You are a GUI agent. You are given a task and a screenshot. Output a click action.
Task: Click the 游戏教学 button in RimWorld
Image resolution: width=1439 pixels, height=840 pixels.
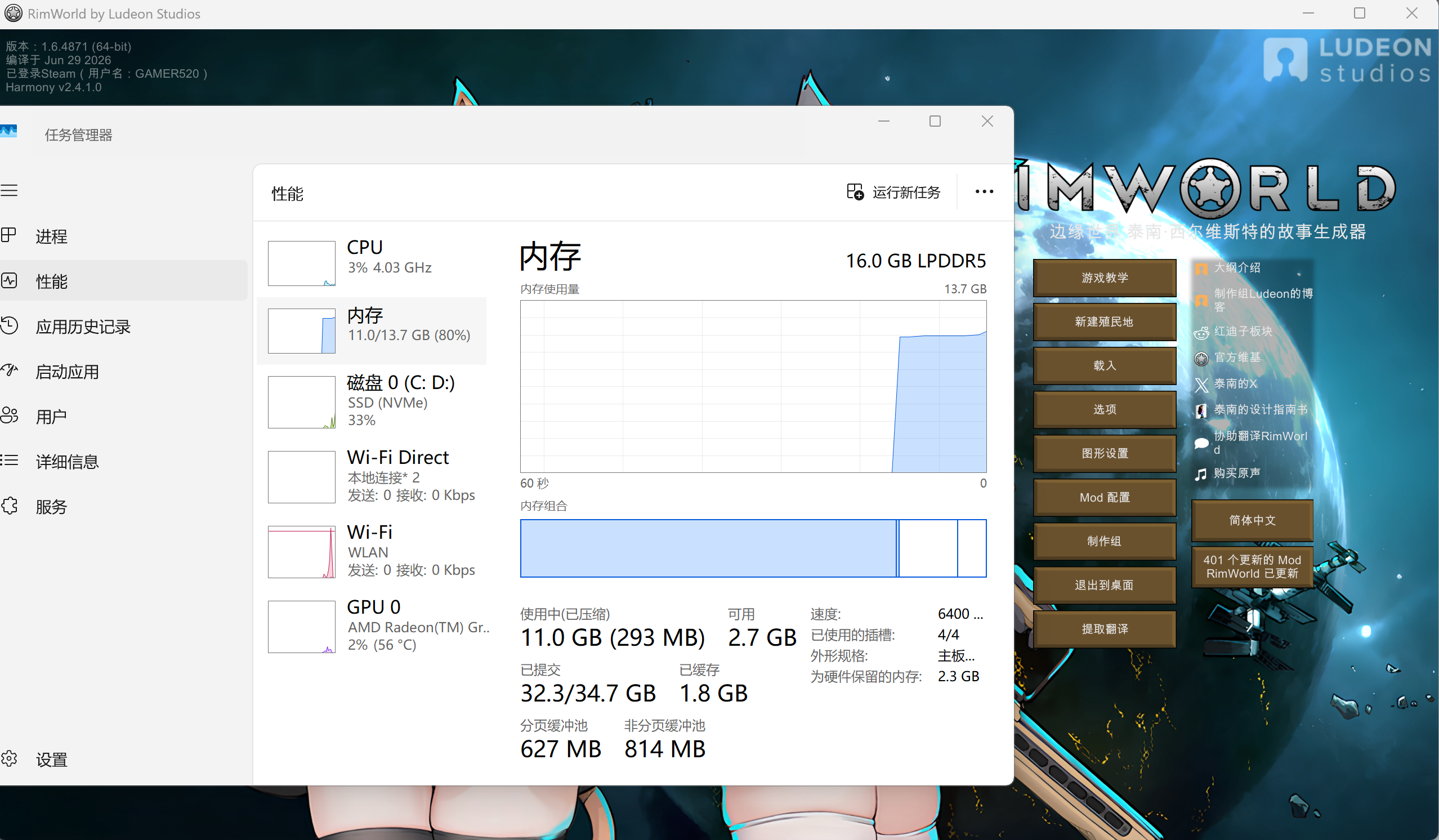(1104, 278)
